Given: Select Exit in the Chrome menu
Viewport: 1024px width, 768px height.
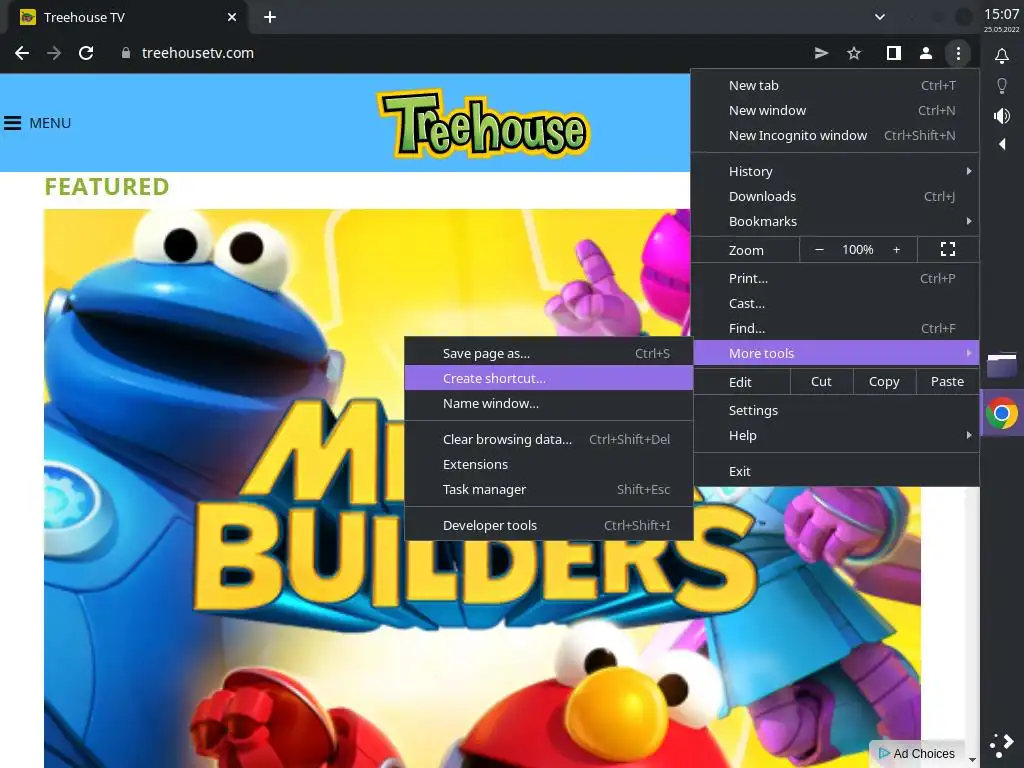Looking at the screenshot, I should [835, 471].
